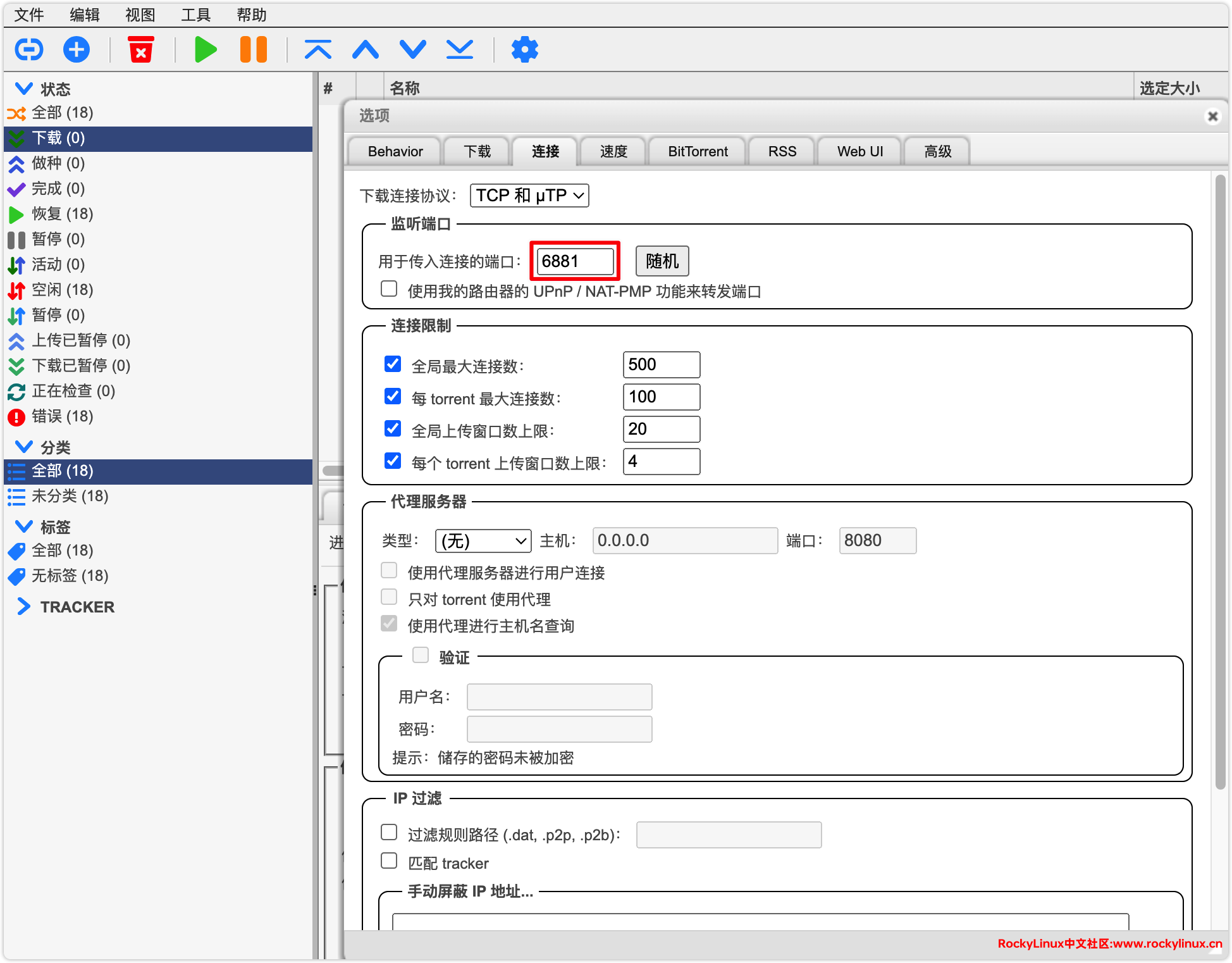
Task: Click the incoming port field showing 6881
Action: point(574,261)
